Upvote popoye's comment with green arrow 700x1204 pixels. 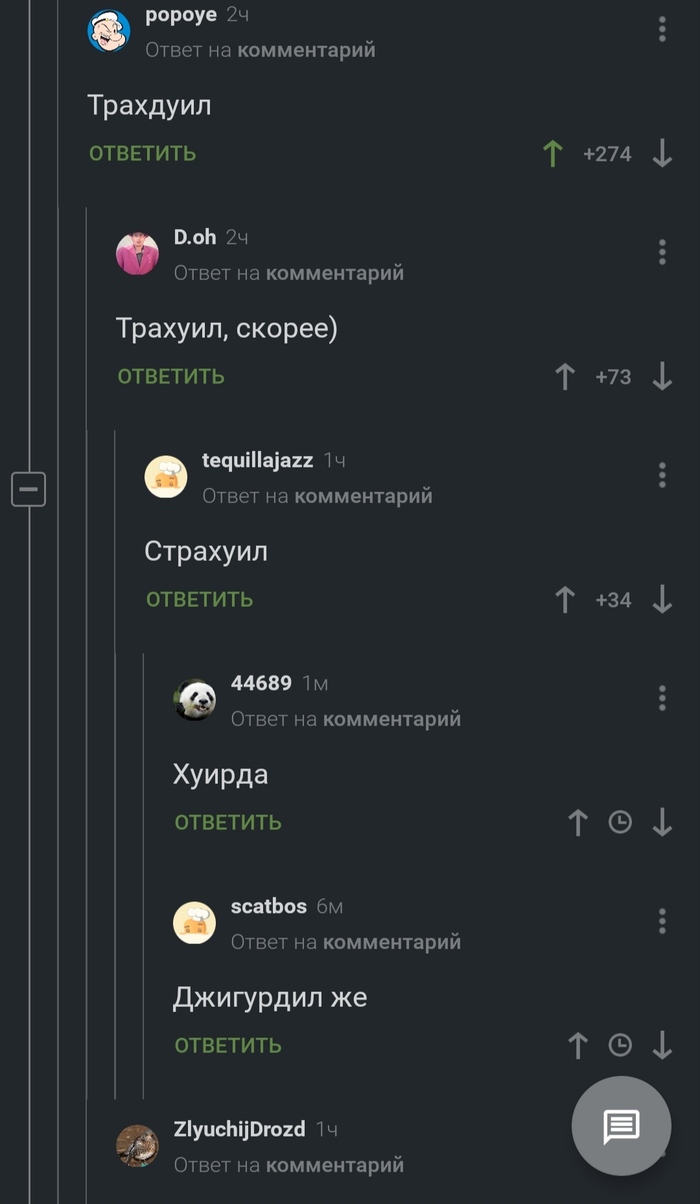(552, 154)
